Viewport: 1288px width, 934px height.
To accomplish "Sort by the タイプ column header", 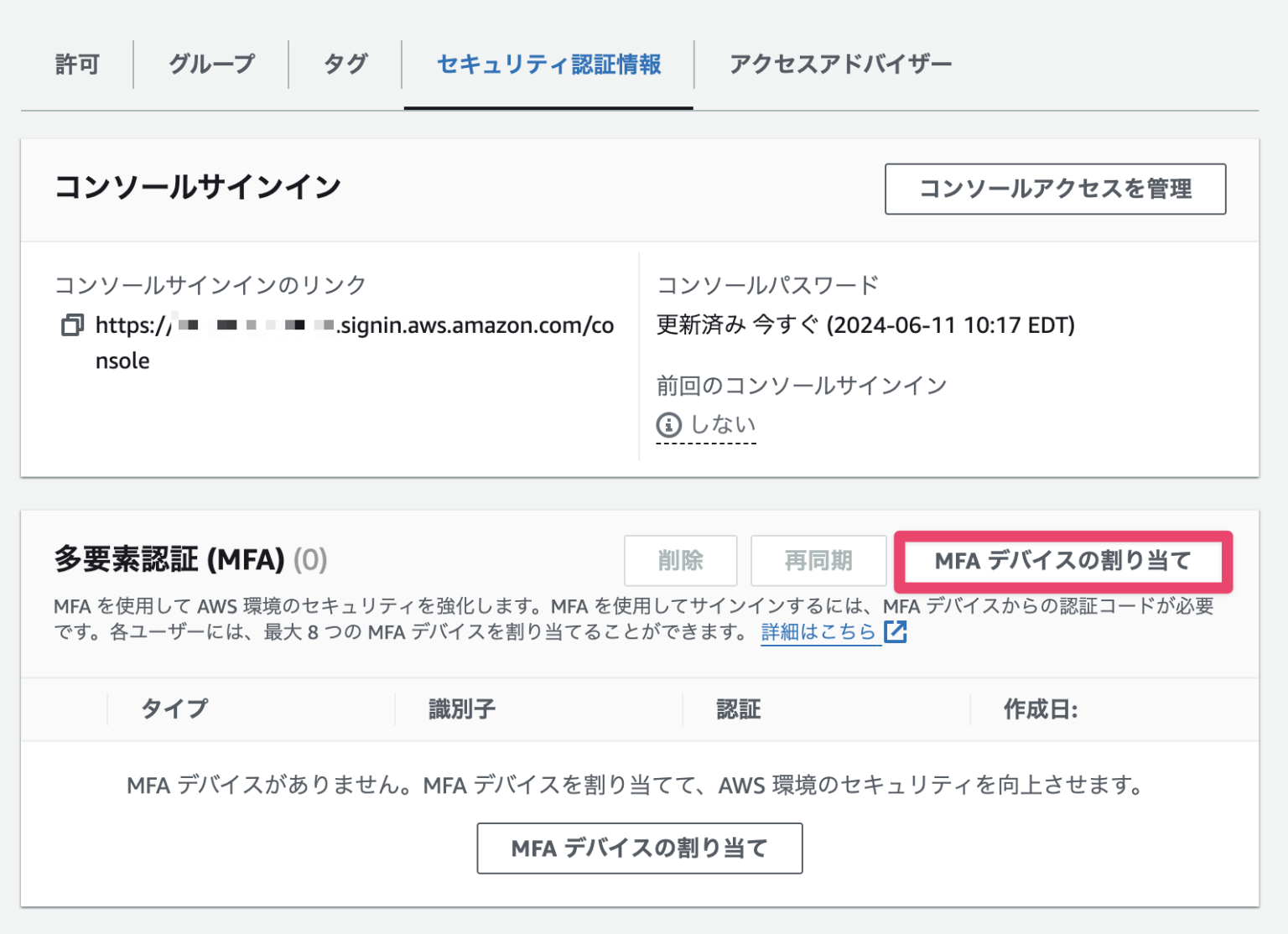I will 174,708.
